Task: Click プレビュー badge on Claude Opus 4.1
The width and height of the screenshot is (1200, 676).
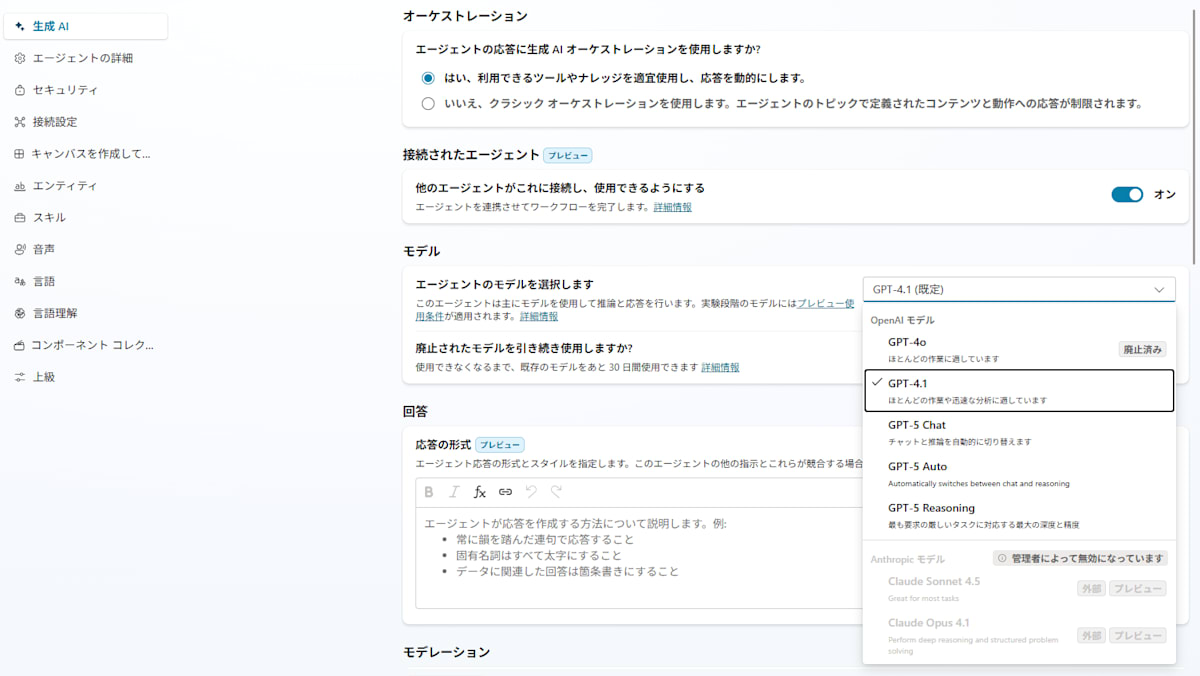Action: (1138, 636)
